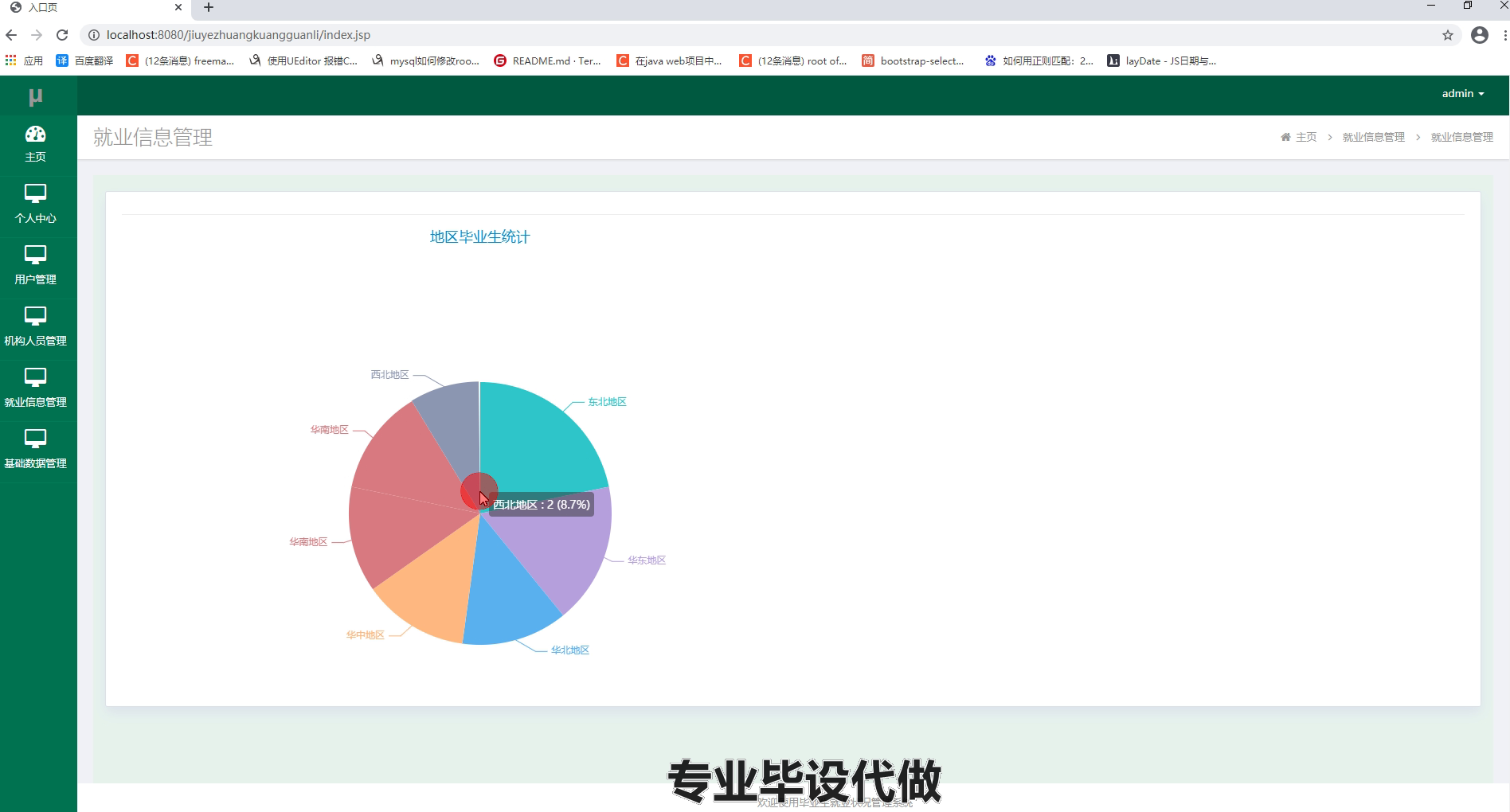
Task: Open the 在java web项目中 bookmark
Action: (x=670, y=61)
